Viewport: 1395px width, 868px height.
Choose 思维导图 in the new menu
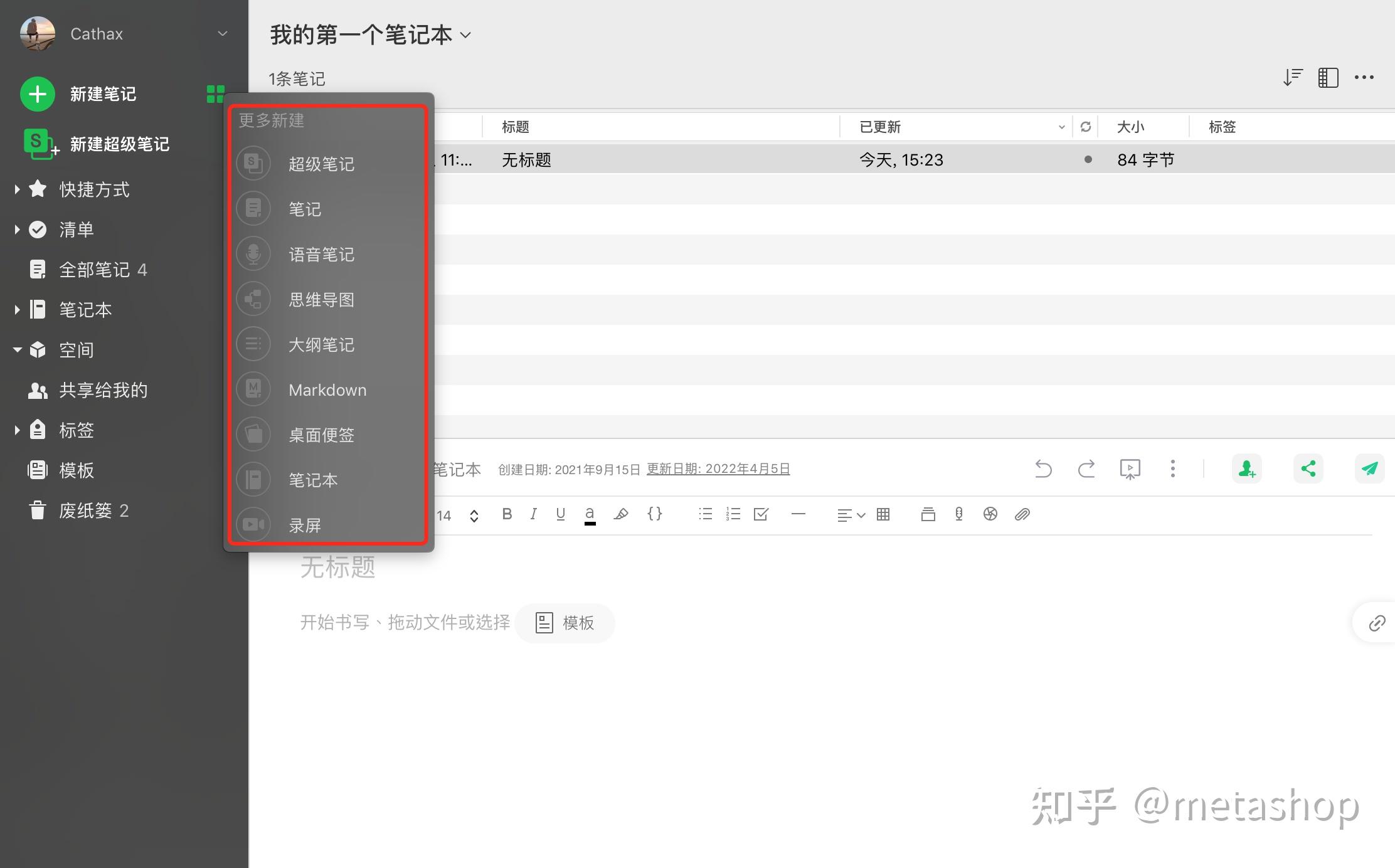[321, 299]
